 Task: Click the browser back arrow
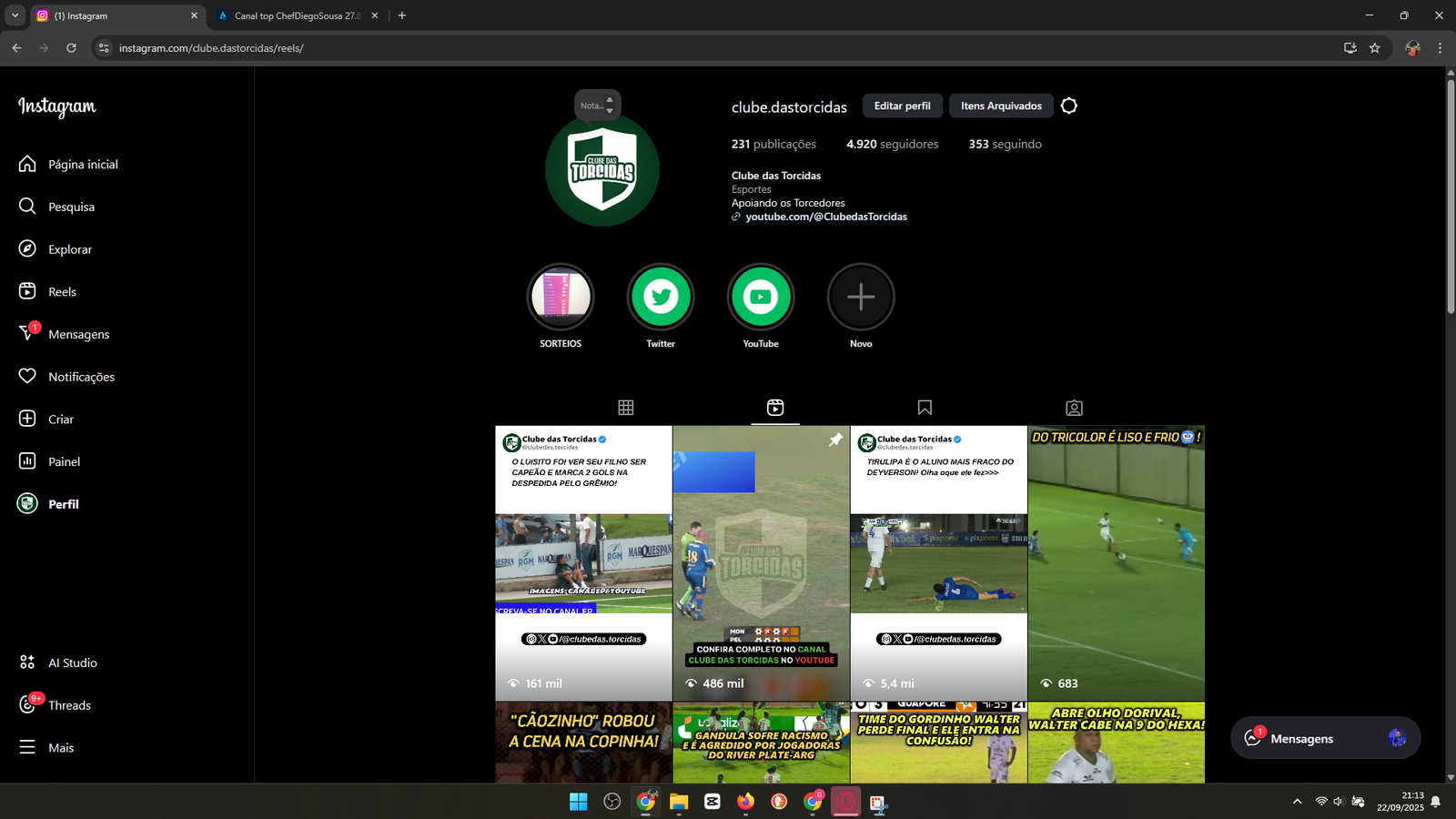(x=16, y=47)
